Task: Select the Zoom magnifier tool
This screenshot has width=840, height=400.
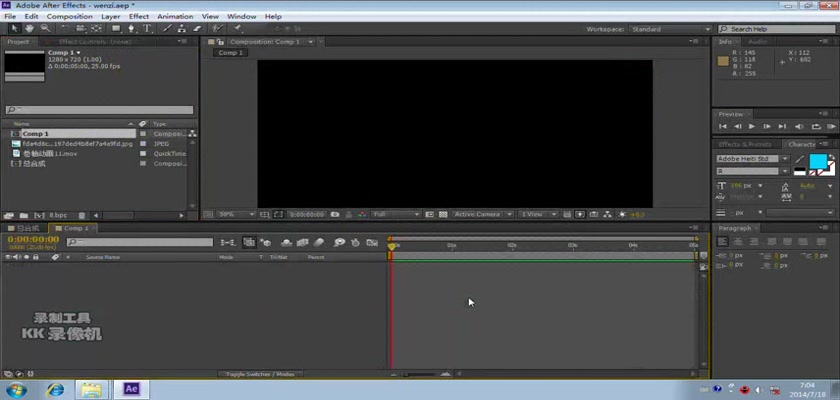Action: pyautogui.click(x=45, y=28)
